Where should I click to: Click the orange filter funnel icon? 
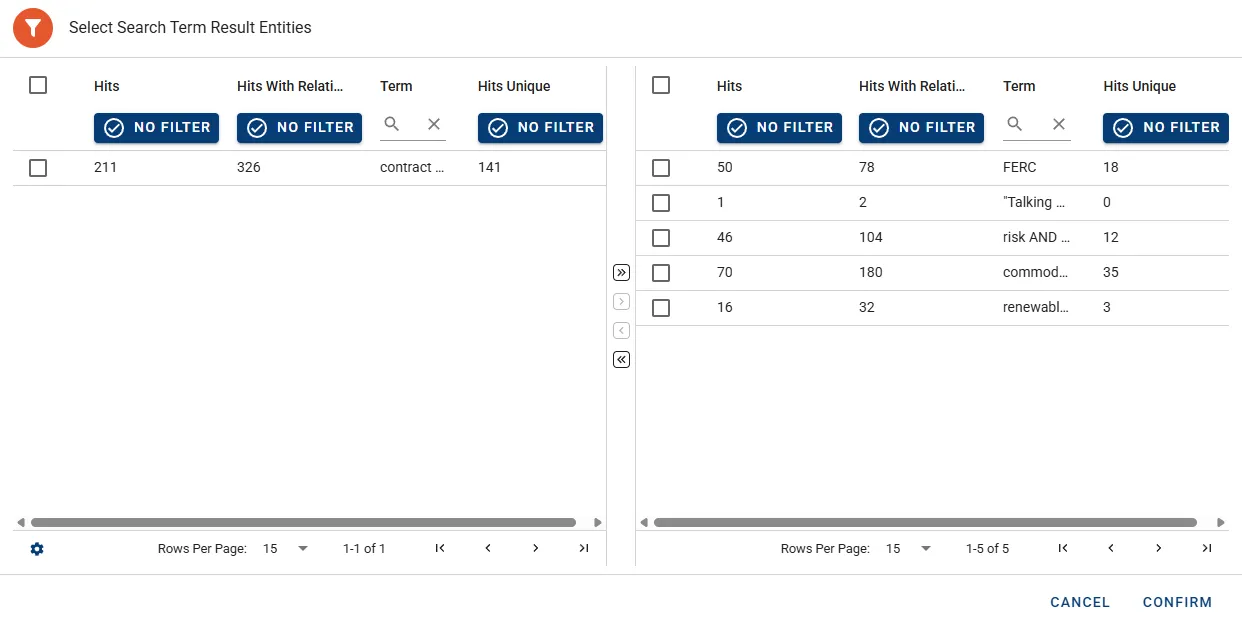(33, 28)
